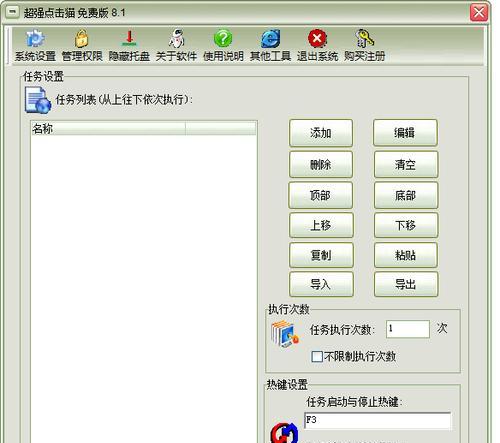The image size is (500, 443).
Task: Click the 名称 column header
Action: (x=108, y=128)
